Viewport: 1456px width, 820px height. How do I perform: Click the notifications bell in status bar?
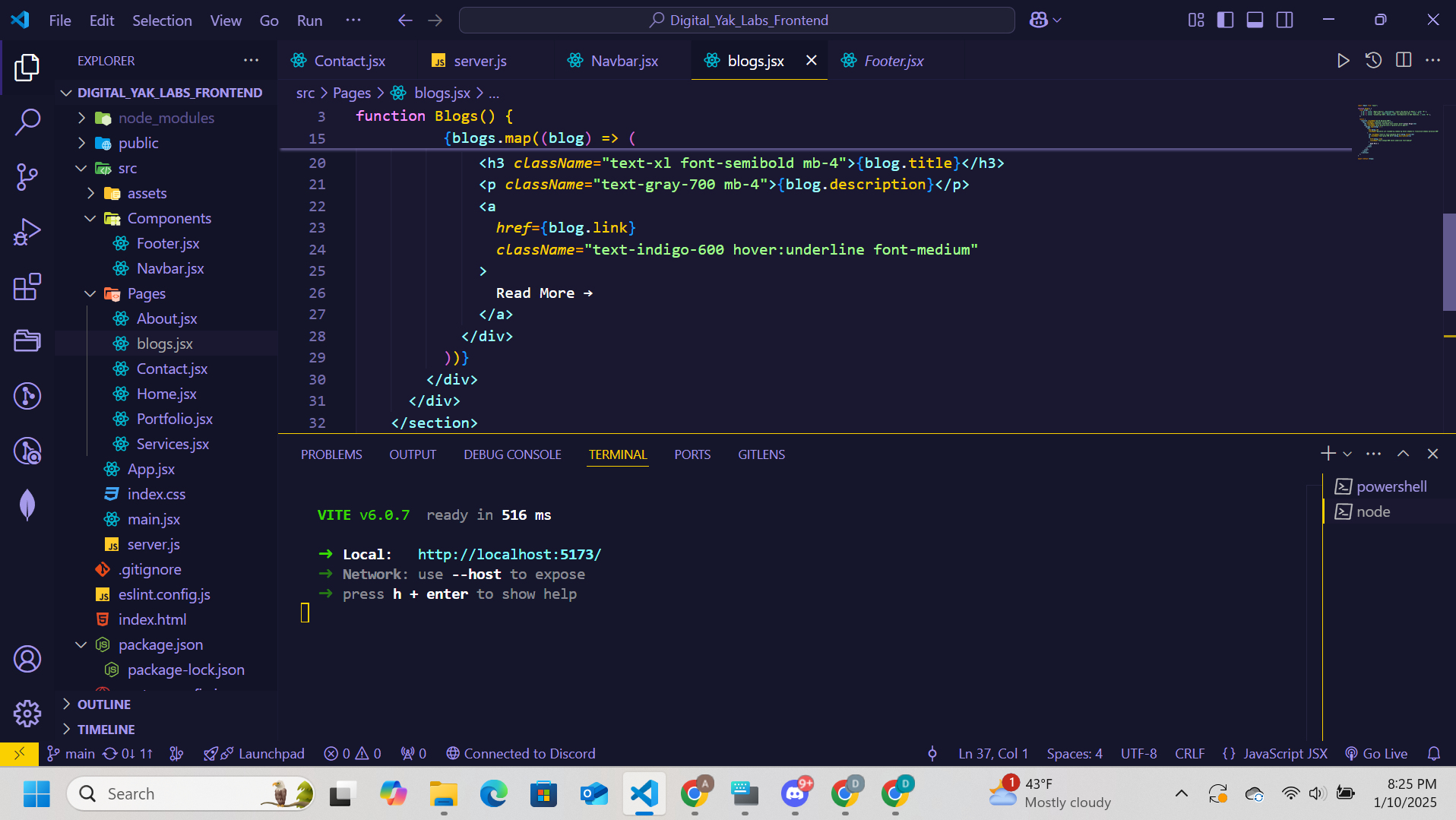tap(1434, 754)
